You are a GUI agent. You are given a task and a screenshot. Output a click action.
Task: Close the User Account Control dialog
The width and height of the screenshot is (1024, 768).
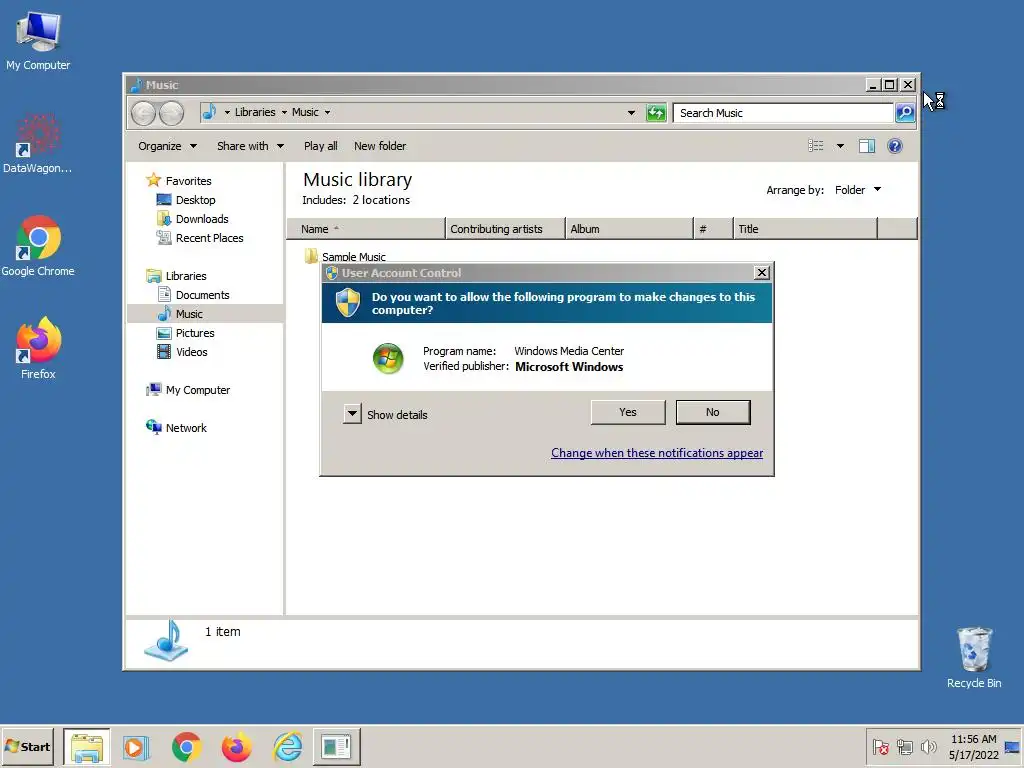click(x=761, y=273)
